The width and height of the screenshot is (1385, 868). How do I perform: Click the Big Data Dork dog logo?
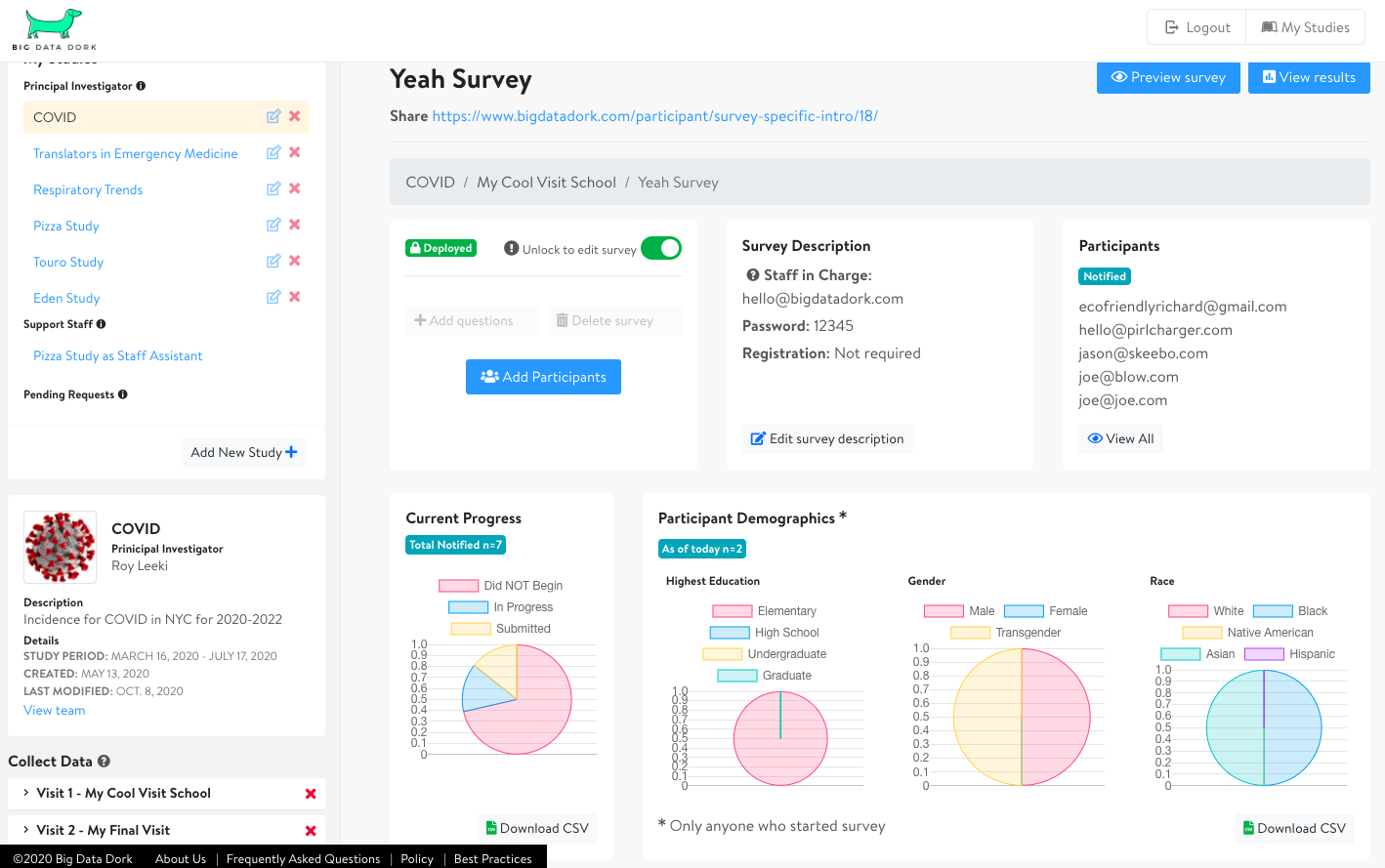coord(54,29)
